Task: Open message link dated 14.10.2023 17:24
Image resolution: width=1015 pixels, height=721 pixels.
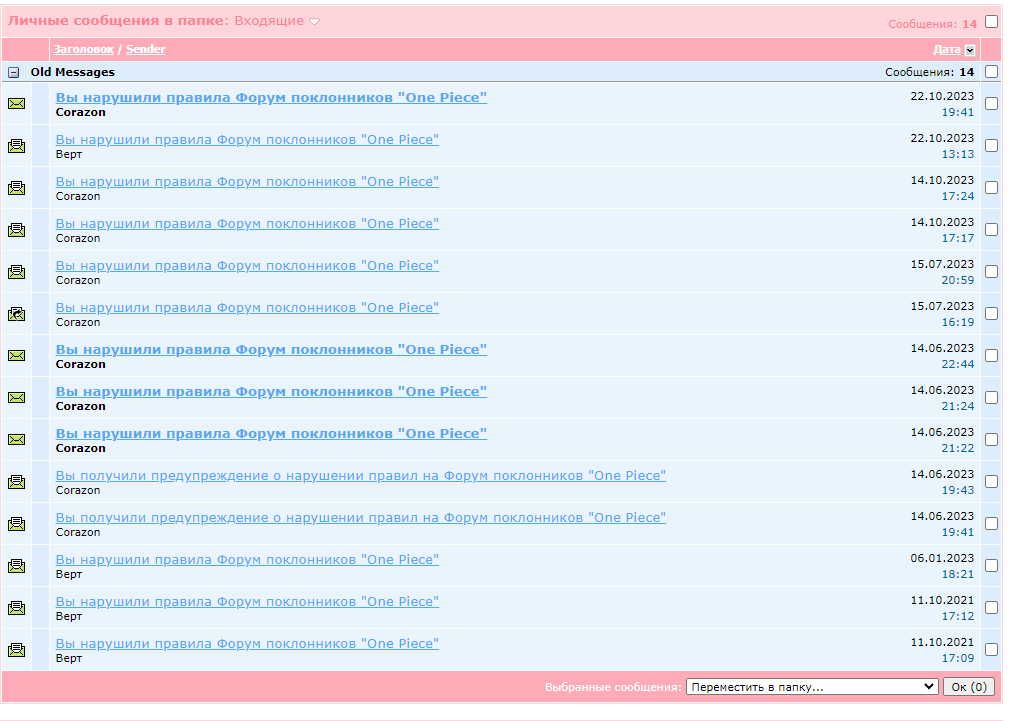Action: point(247,182)
